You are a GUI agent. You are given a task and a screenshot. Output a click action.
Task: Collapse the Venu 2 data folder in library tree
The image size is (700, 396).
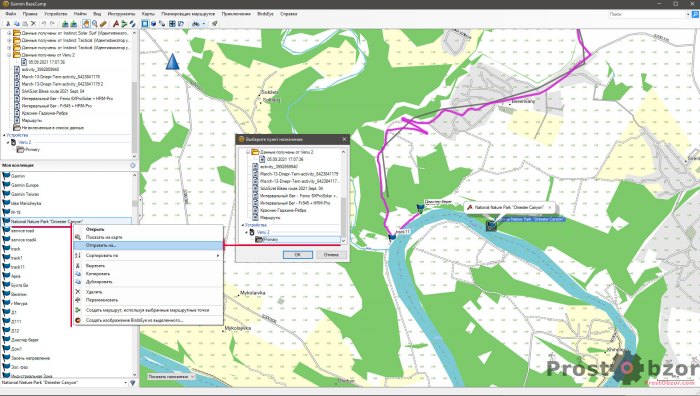coord(9,55)
